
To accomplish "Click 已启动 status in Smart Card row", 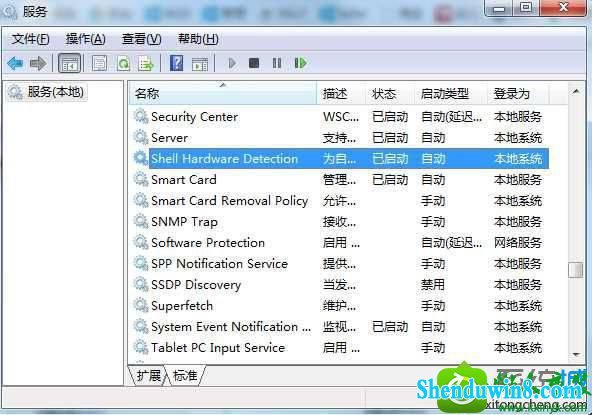I will tap(390, 179).
